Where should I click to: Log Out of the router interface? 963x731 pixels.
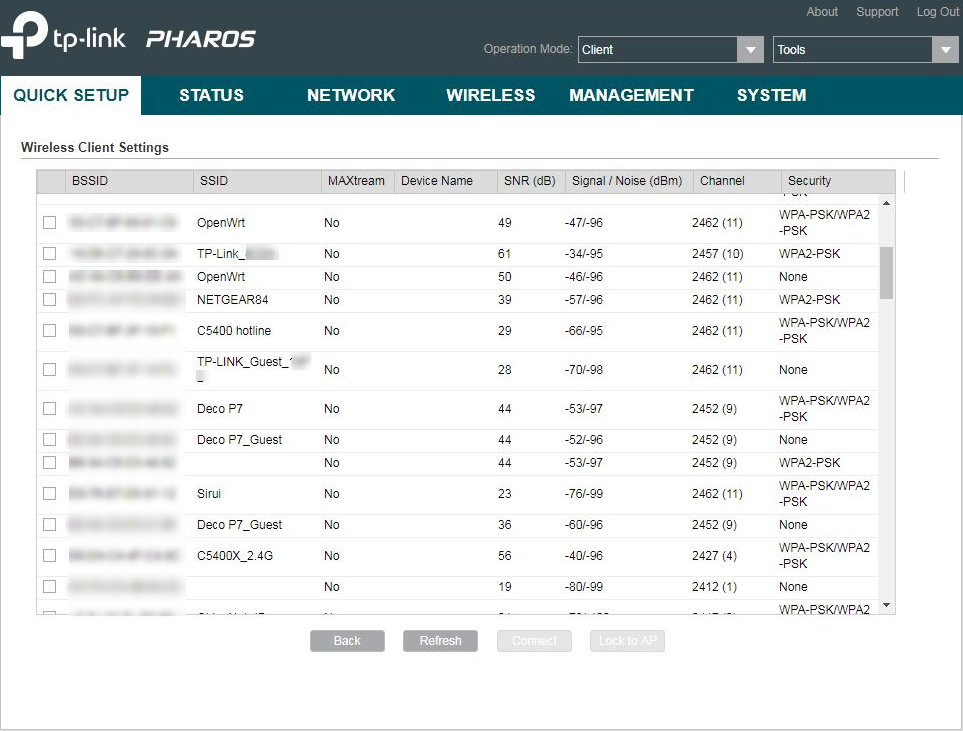(937, 12)
